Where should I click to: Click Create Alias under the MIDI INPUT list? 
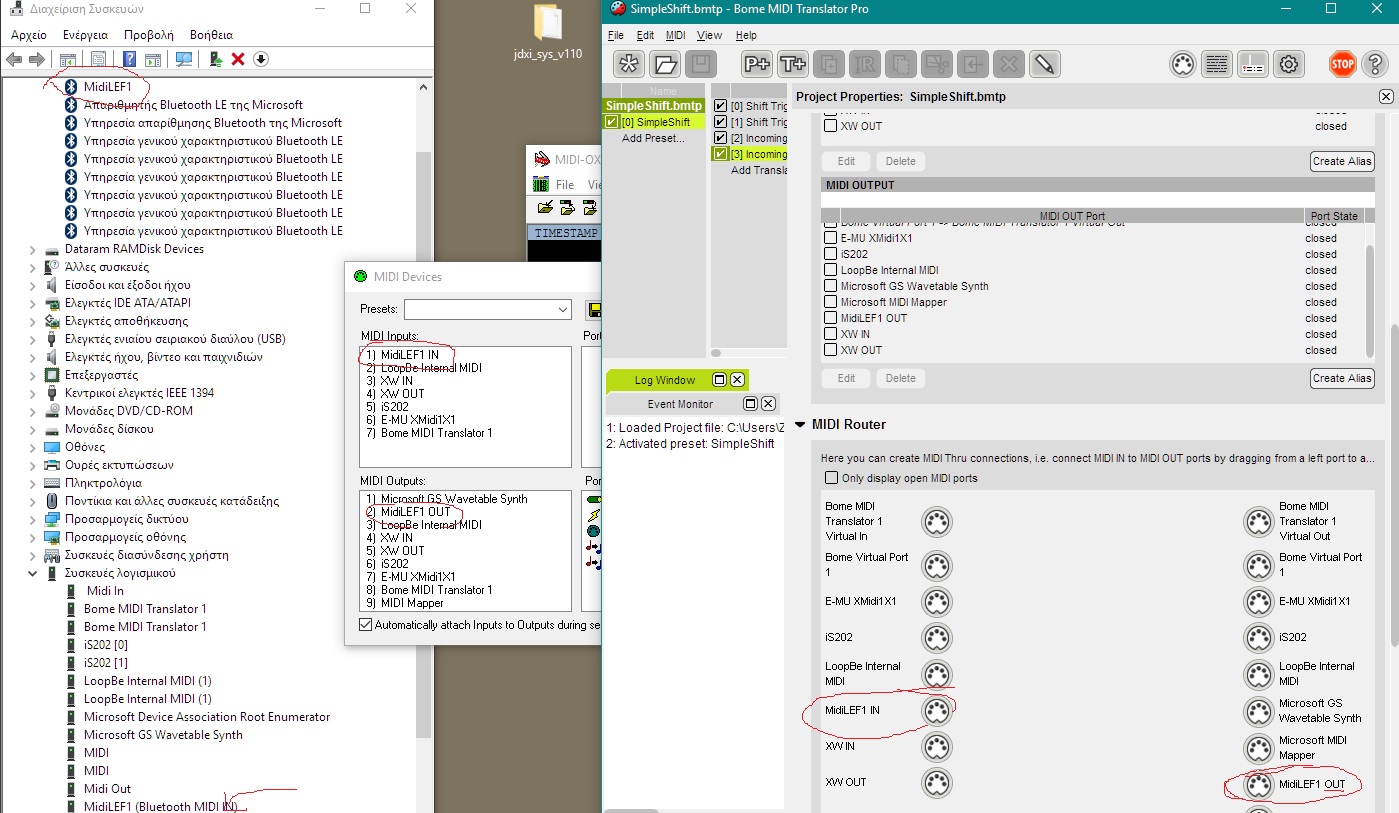click(1342, 161)
